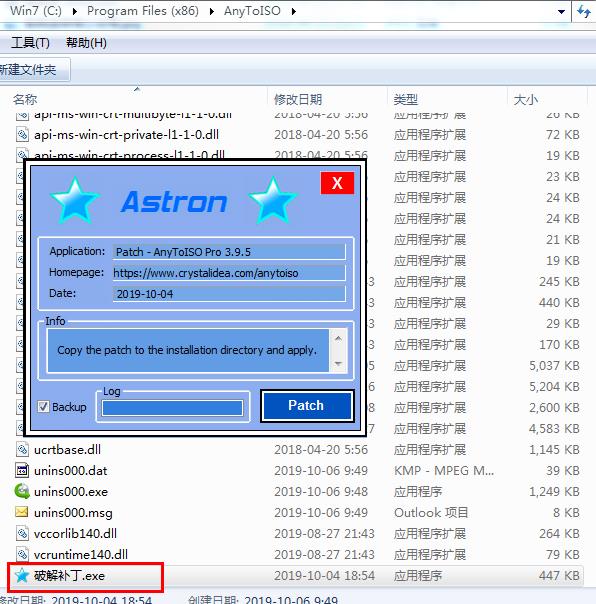This screenshot has height=604, width=596.
Task: Click the 440 KB size cell
Action: click(559, 302)
